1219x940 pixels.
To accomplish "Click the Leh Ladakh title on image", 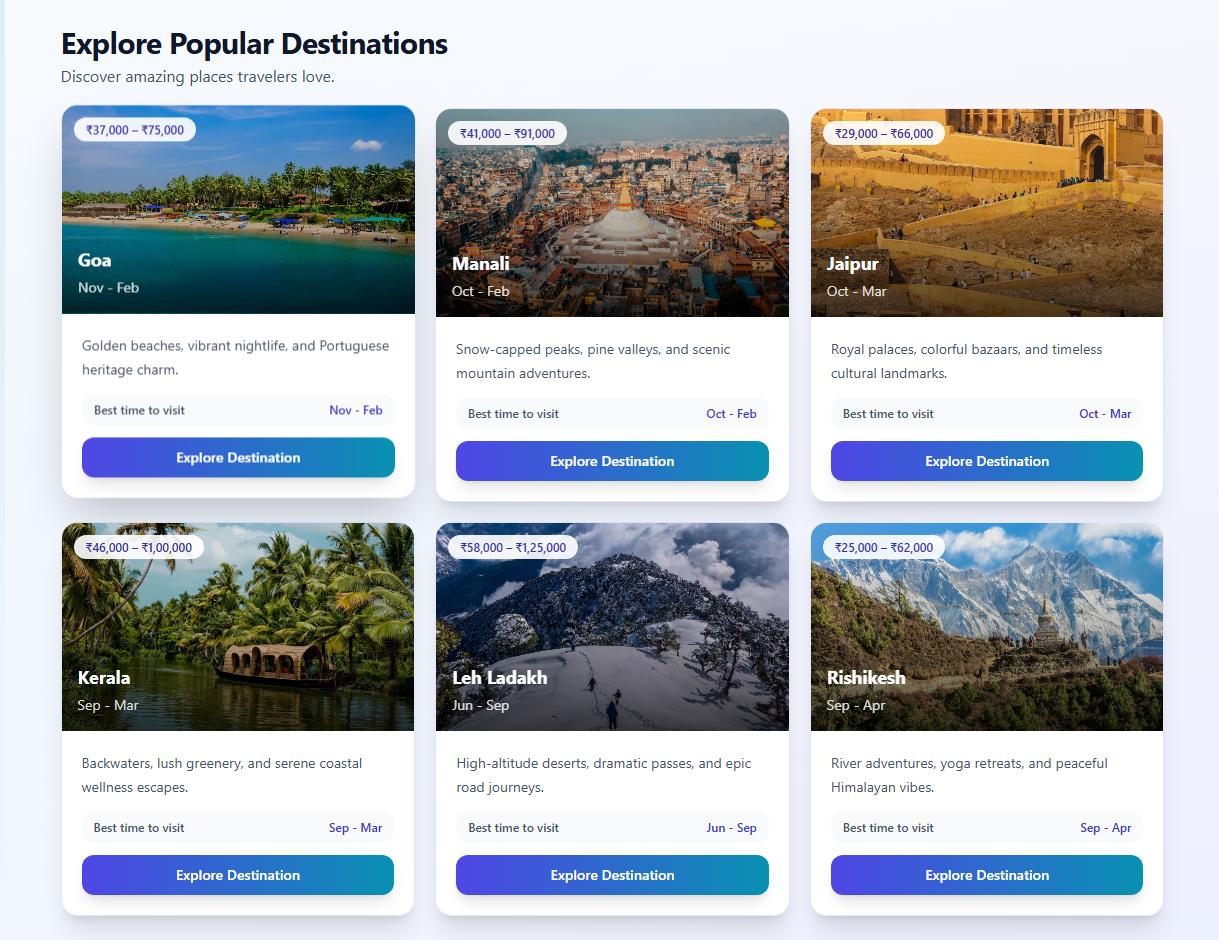I will pyautogui.click(x=500, y=677).
